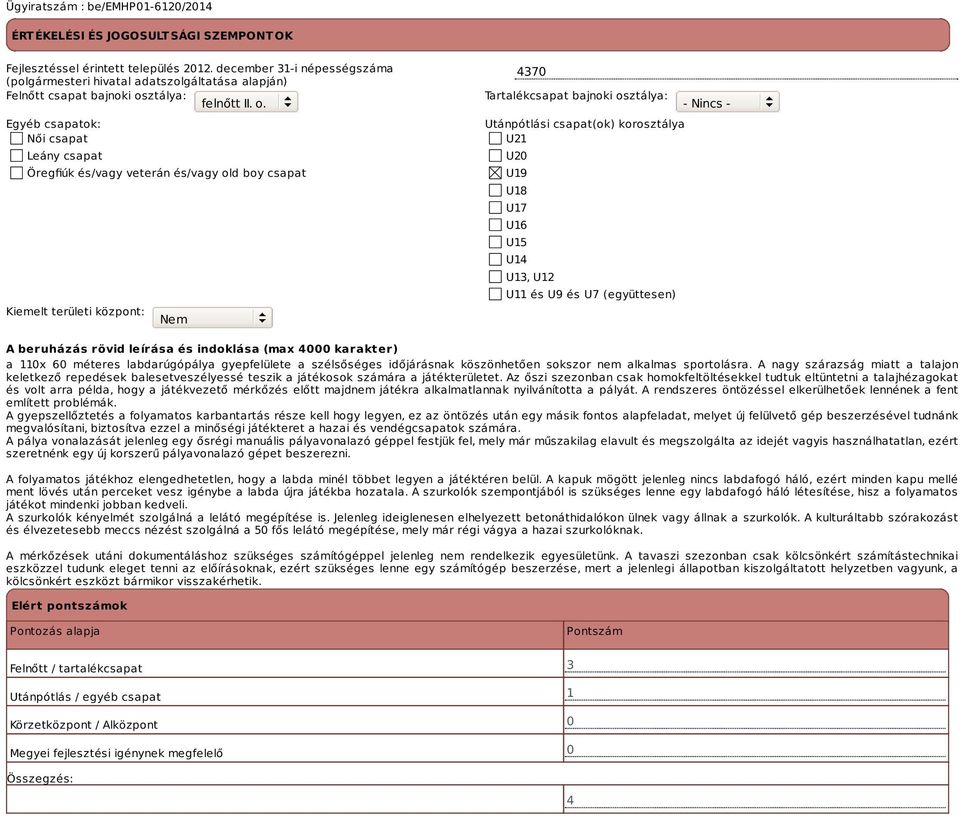Screen dimensions: 960x816
Task: Click the Felnőtt / tartalékcsapat score field
Action: pyautogui.click(x=756, y=664)
